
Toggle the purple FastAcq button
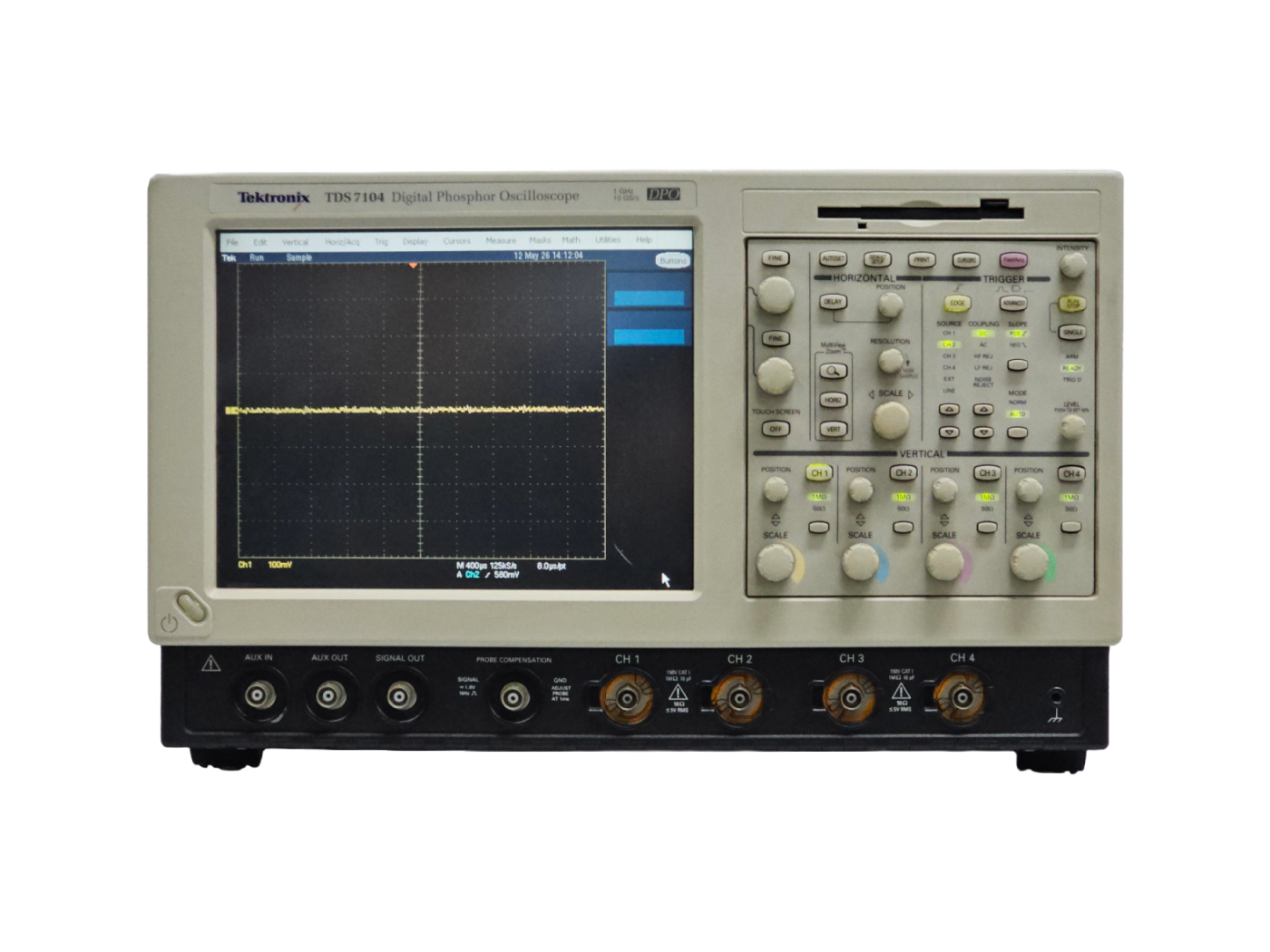(x=1013, y=261)
